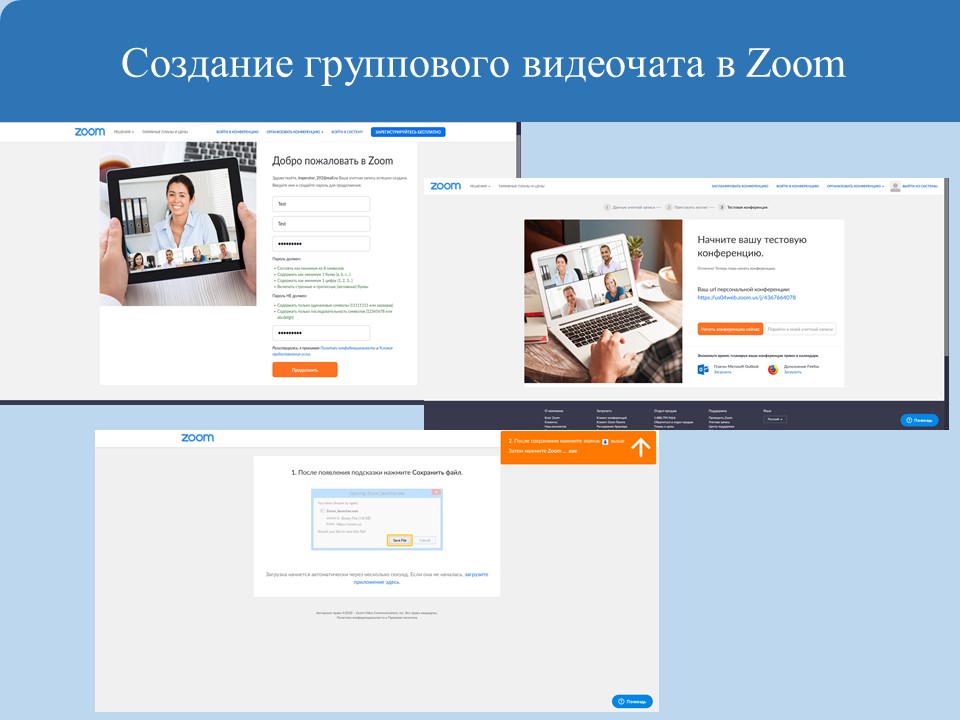Click the blue Зарегистрируйтесь бесплатно button
960x720 pixels.
(408, 132)
